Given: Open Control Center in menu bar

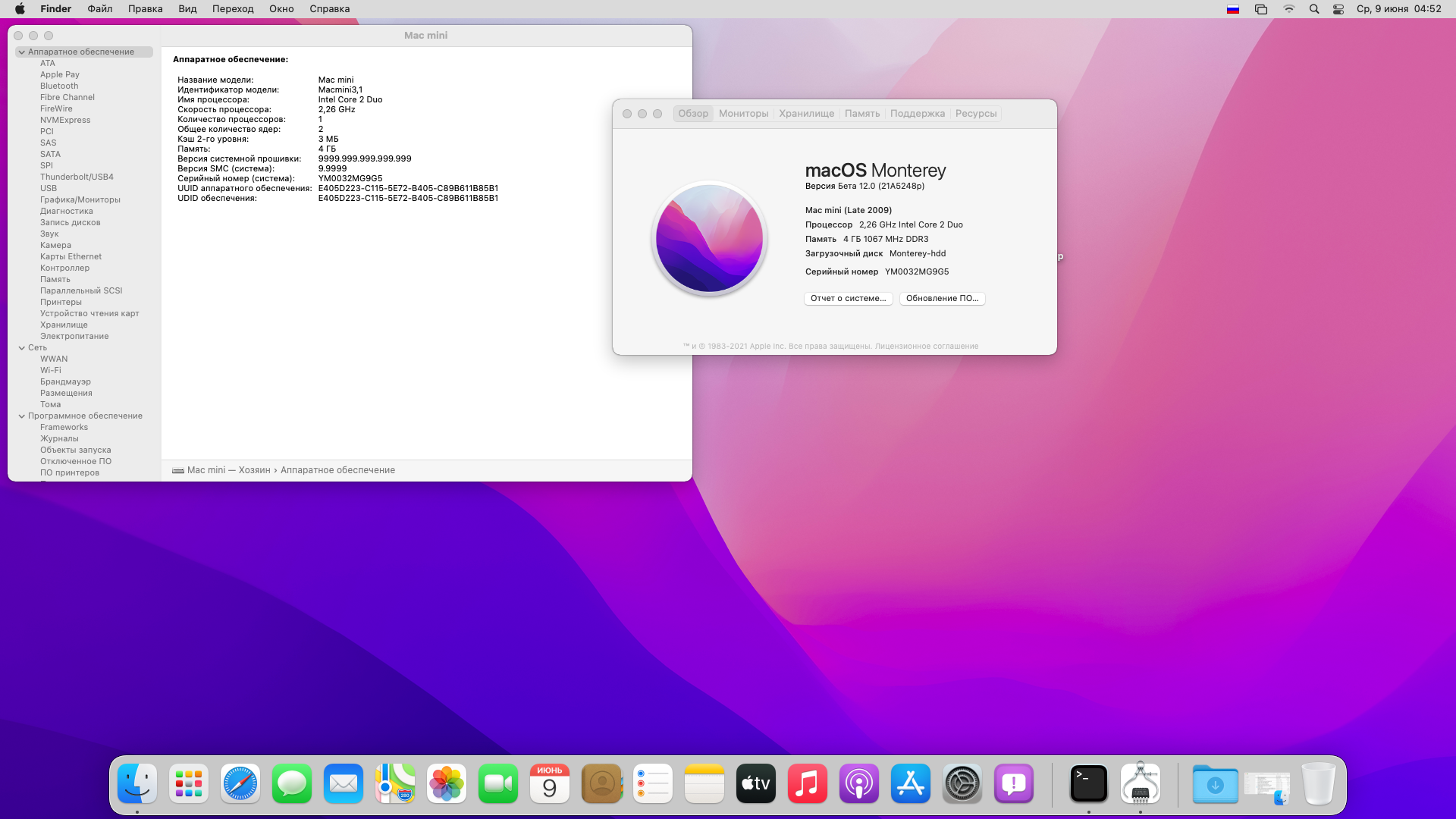Looking at the screenshot, I should point(1338,9).
